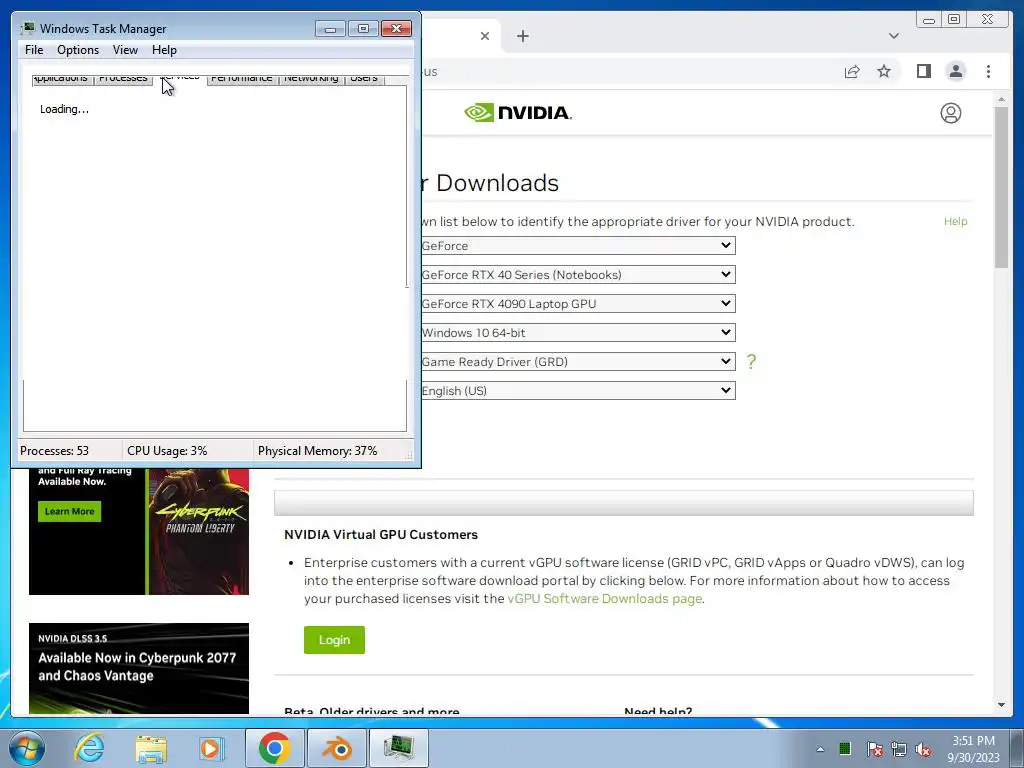1024x768 pixels.
Task: Switch to the Processes tab
Action: pyautogui.click(x=123, y=79)
